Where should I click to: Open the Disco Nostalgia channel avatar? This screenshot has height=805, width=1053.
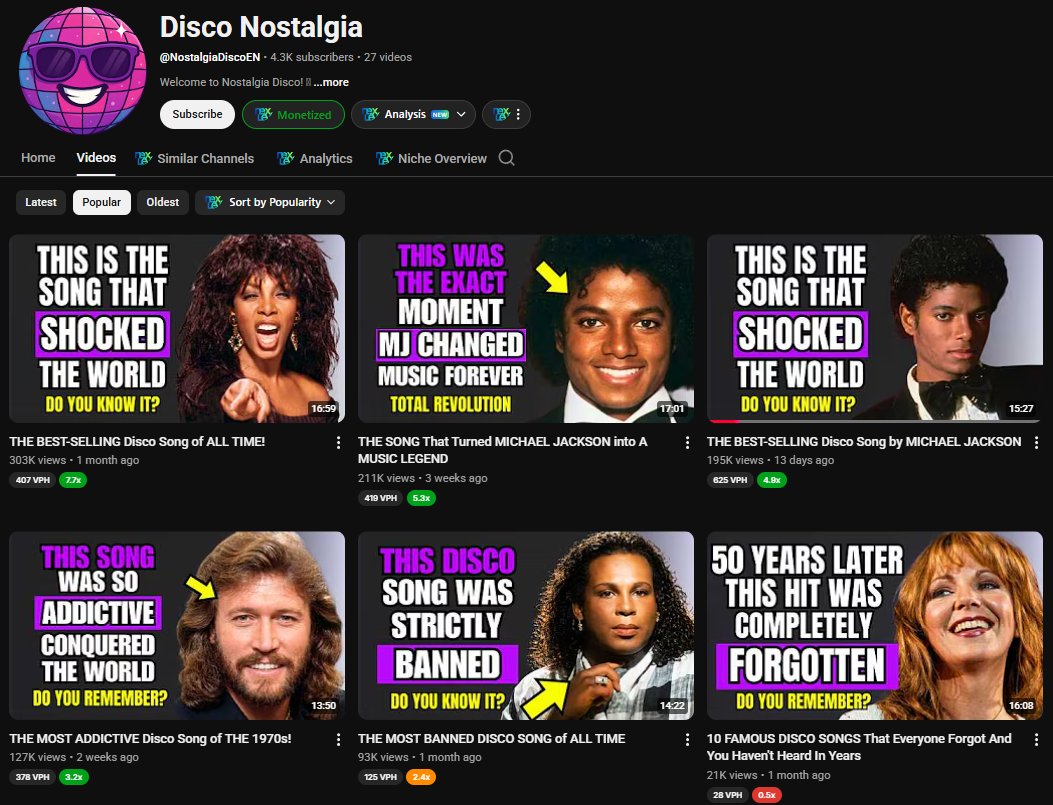pos(83,70)
